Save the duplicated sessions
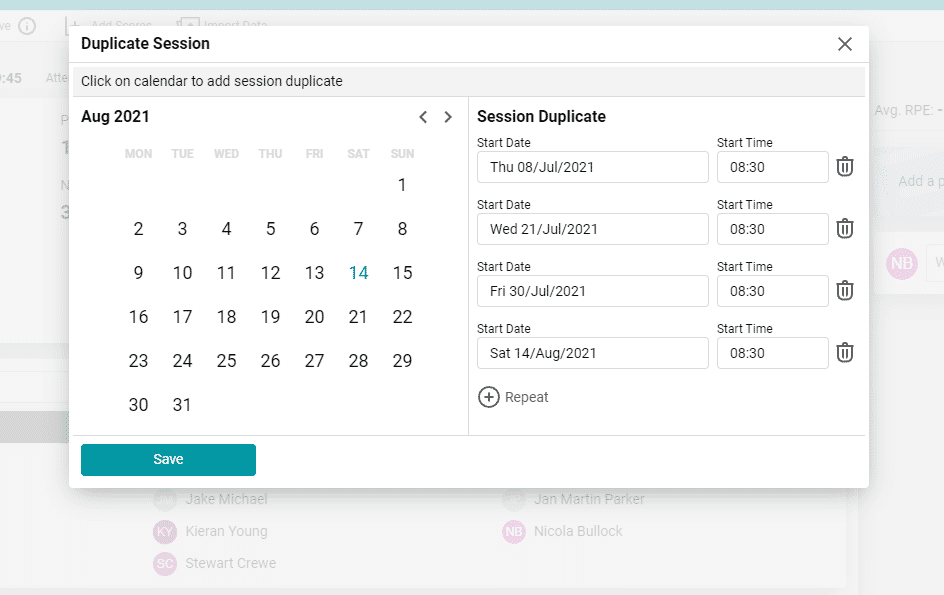The width and height of the screenshot is (944, 595). coord(169,459)
